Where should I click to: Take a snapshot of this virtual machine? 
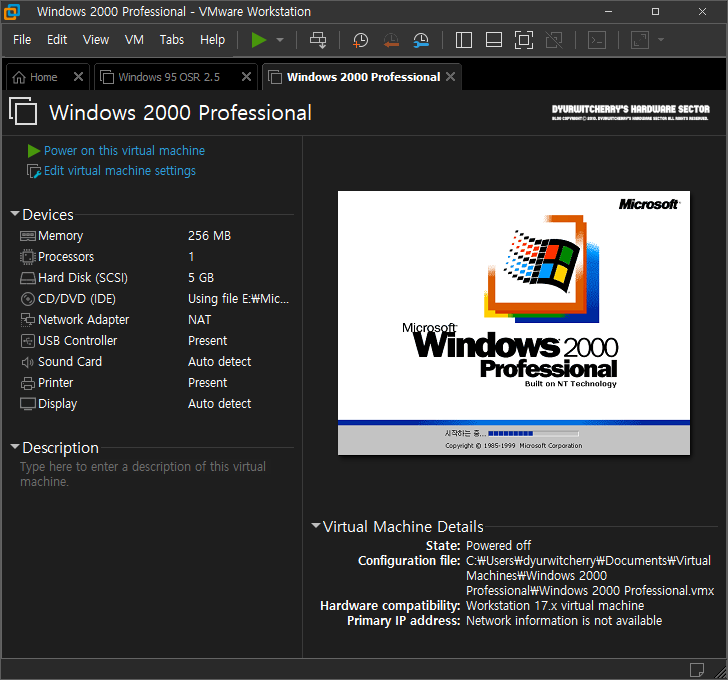(360, 40)
